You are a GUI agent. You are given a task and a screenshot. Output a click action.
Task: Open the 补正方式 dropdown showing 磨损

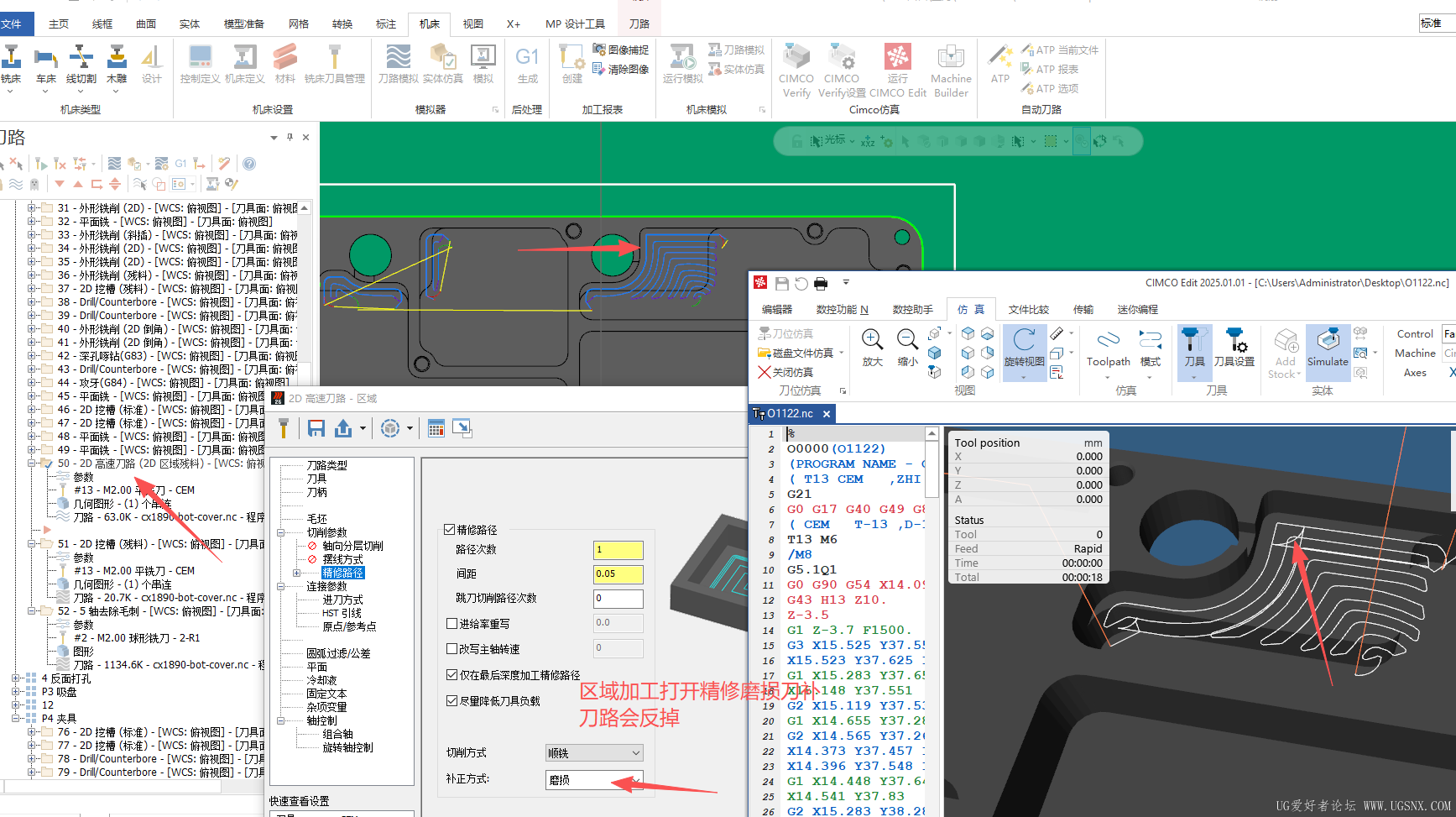[594, 779]
